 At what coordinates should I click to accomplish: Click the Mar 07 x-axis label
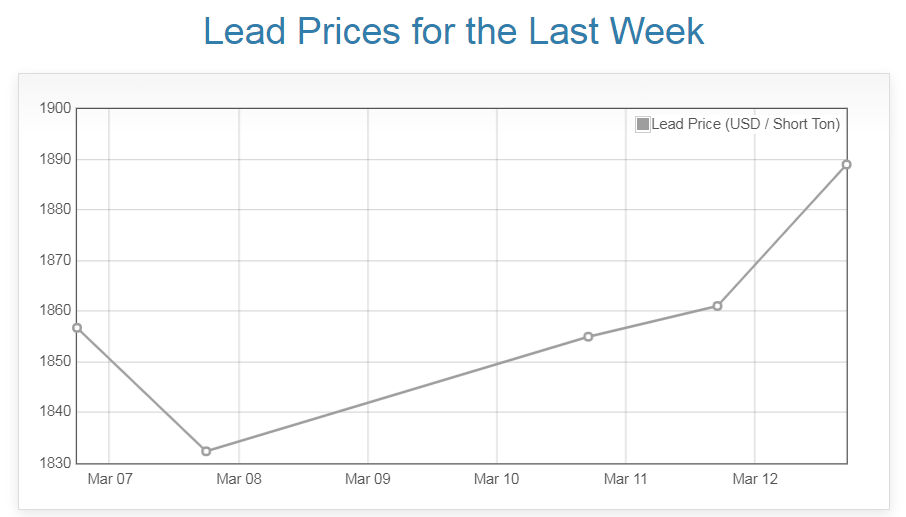pos(110,479)
